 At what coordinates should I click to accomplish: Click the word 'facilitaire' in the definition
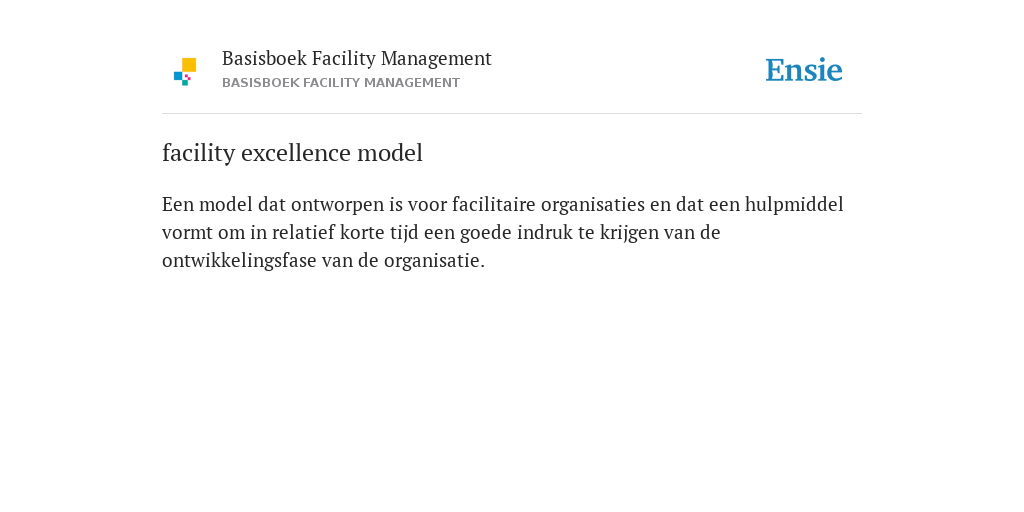click(x=494, y=204)
